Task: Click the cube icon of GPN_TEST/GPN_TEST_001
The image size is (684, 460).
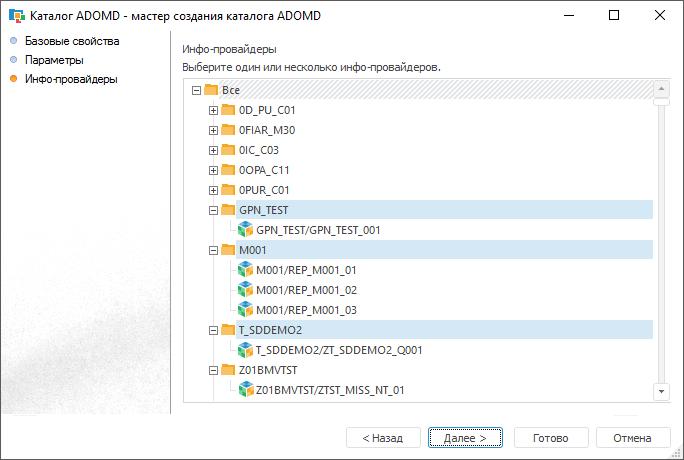Action: point(246,230)
